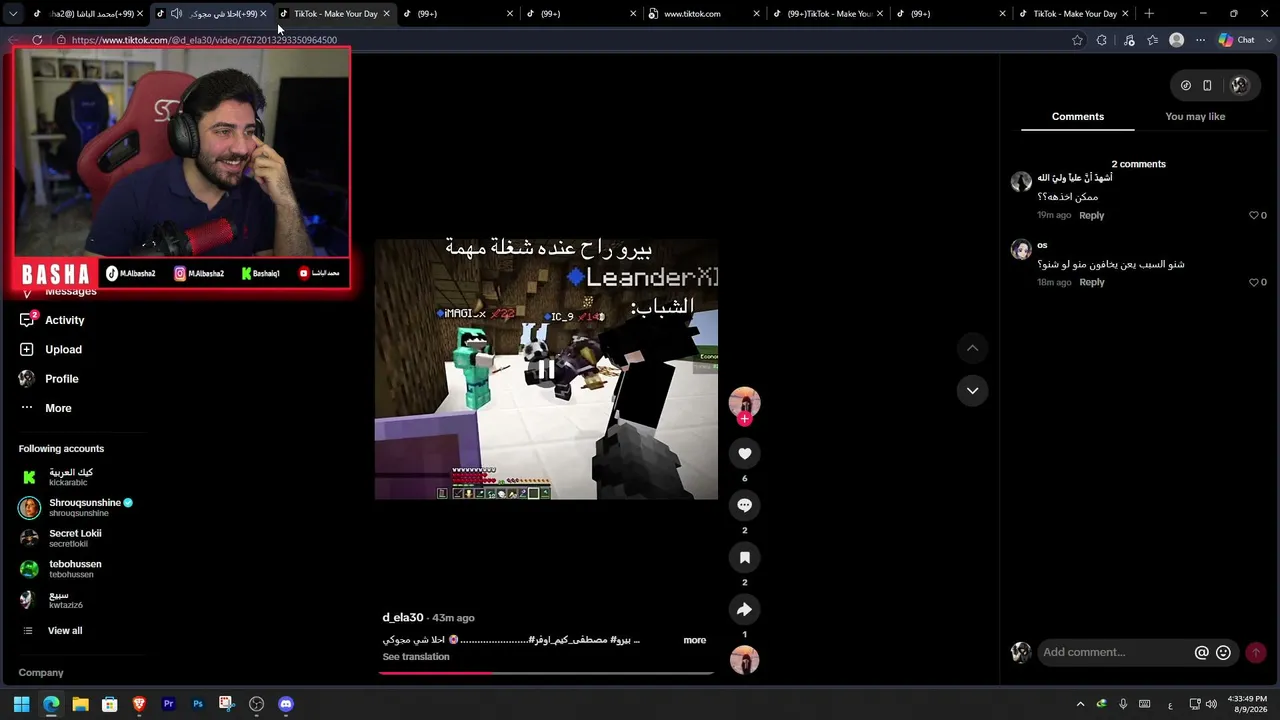Show hidden system tray icons
This screenshot has width=1280, height=720.
pos(1080,704)
